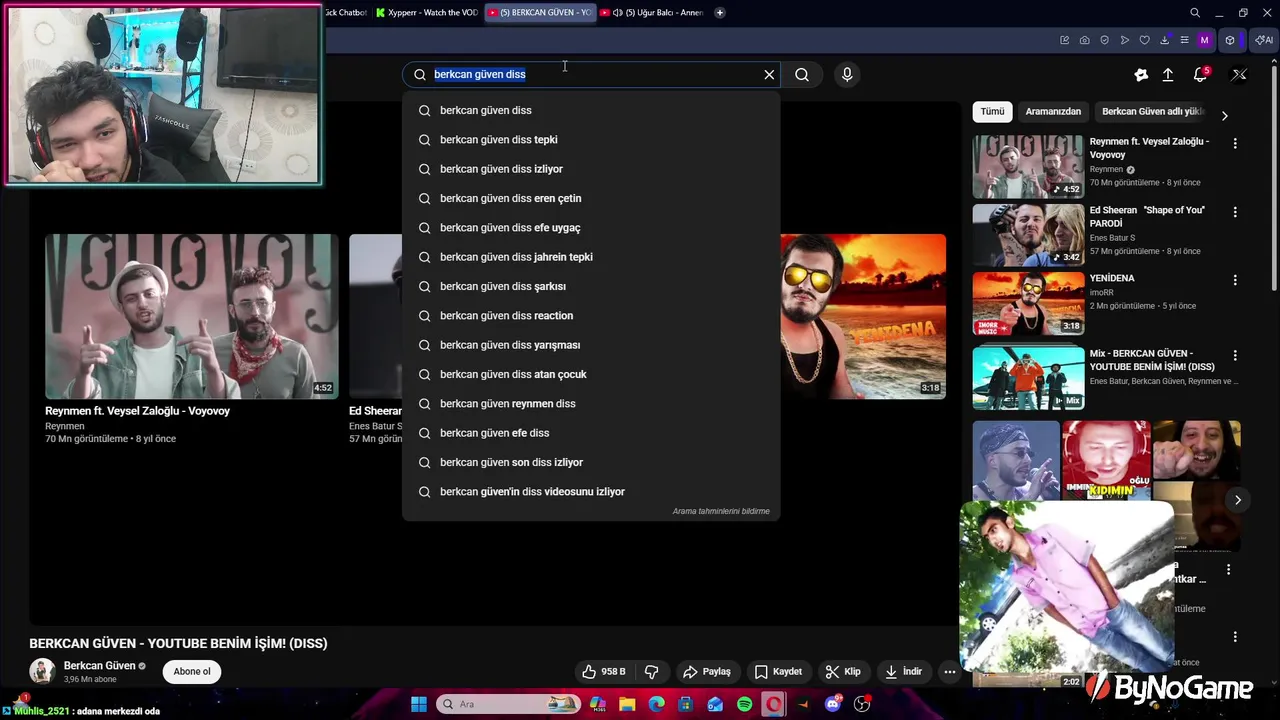The height and width of the screenshot is (720, 1280).
Task: Pick suggestion 'berkcan güven diss reaction'
Action: [x=591, y=315]
